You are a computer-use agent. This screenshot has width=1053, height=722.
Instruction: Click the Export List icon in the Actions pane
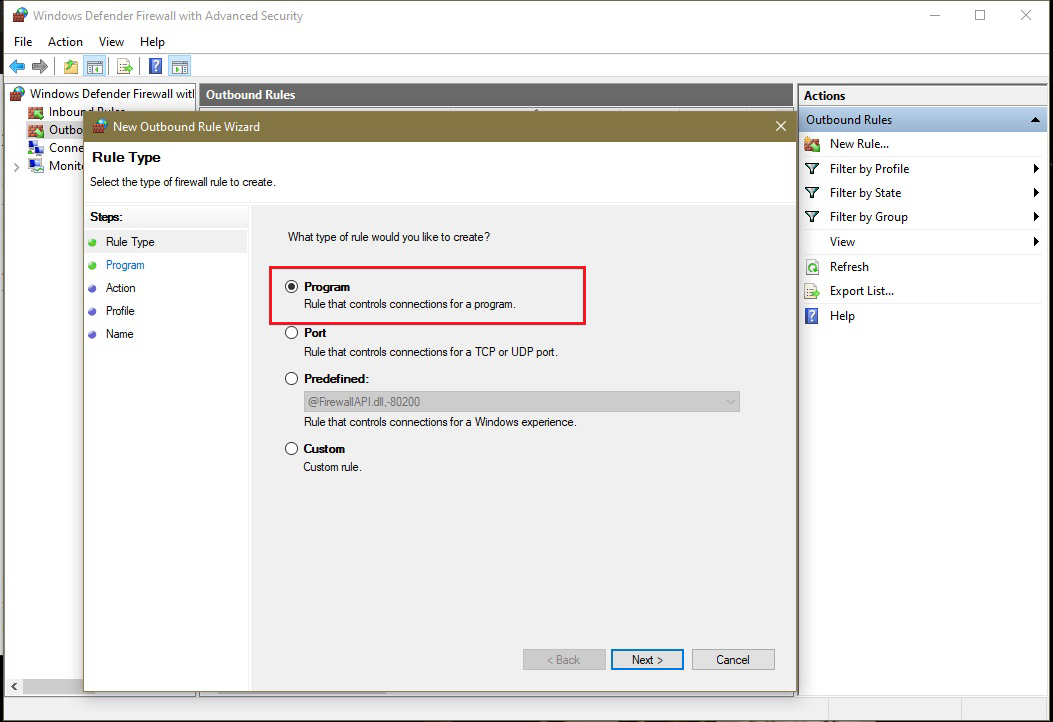[812, 291]
